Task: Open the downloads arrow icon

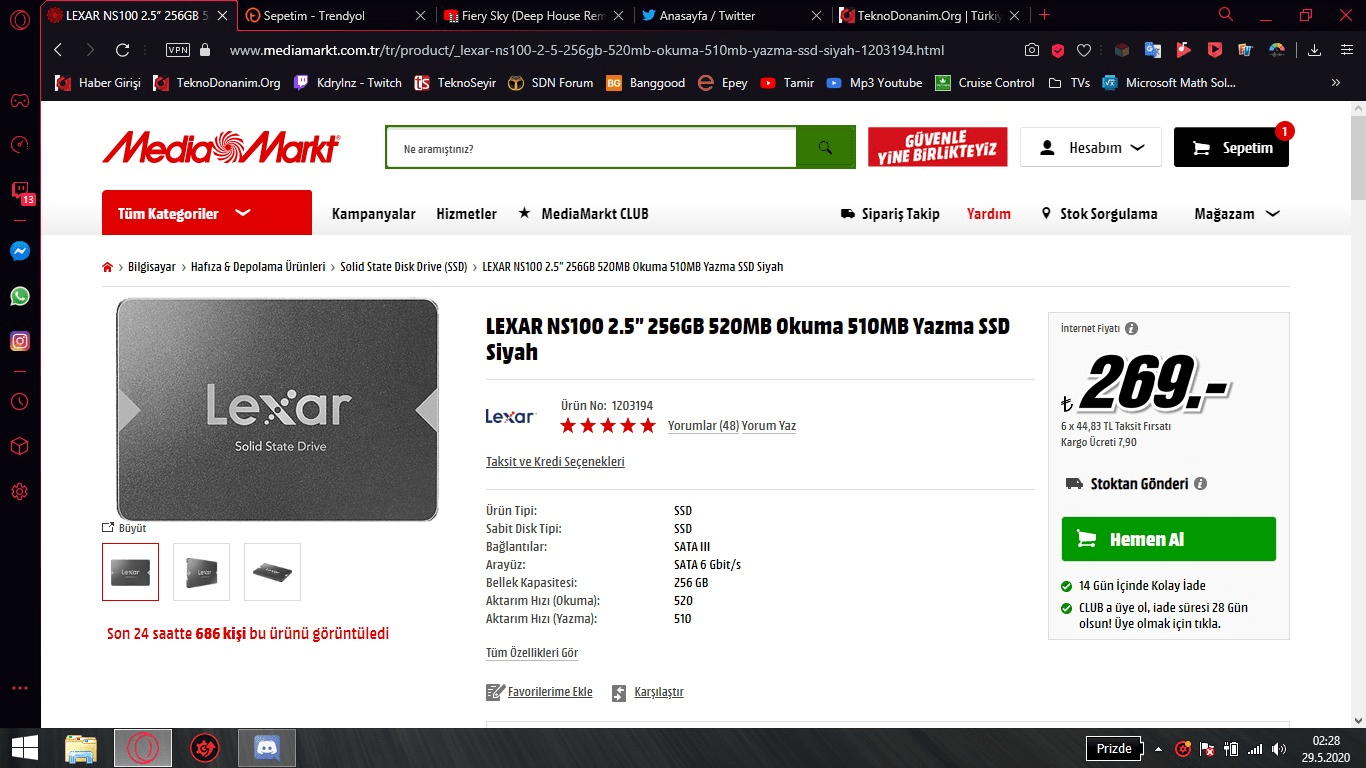Action: [x=1315, y=50]
